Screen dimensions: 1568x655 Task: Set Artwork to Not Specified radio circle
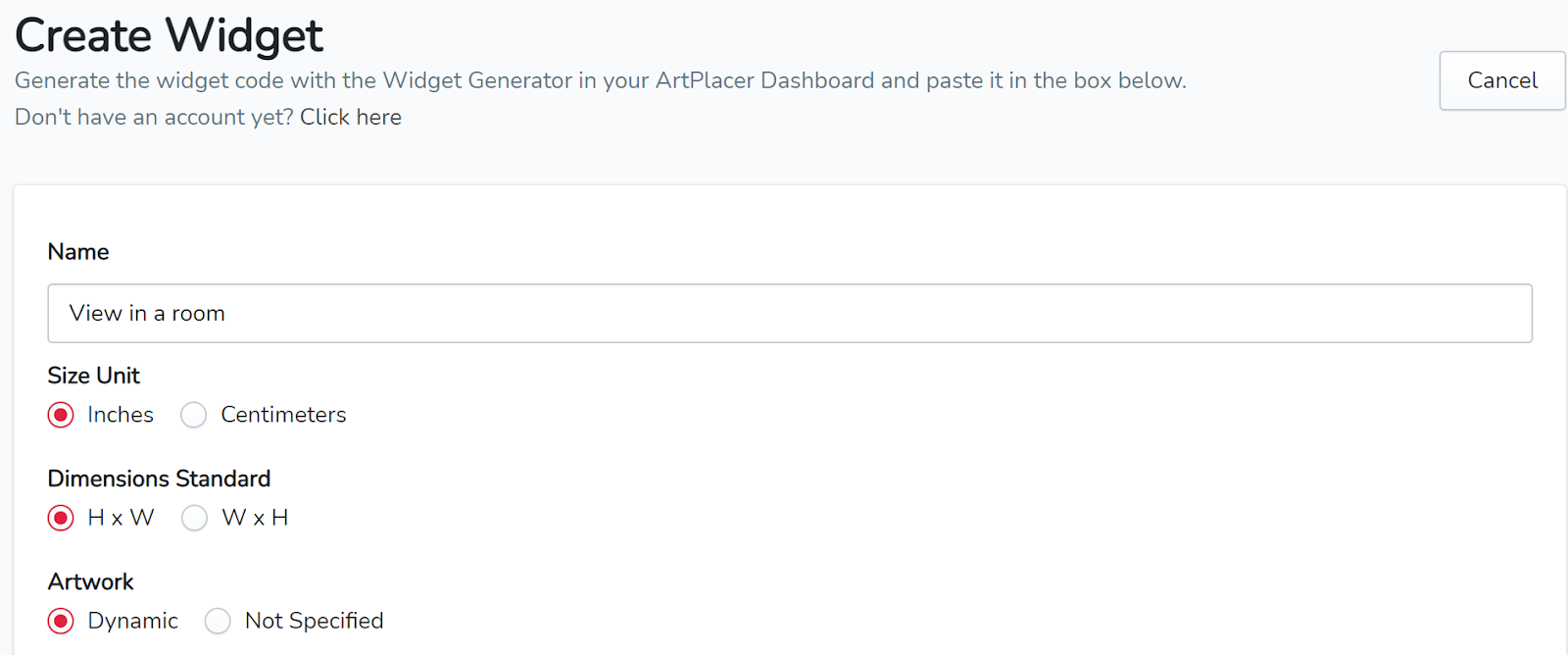point(218,621)
